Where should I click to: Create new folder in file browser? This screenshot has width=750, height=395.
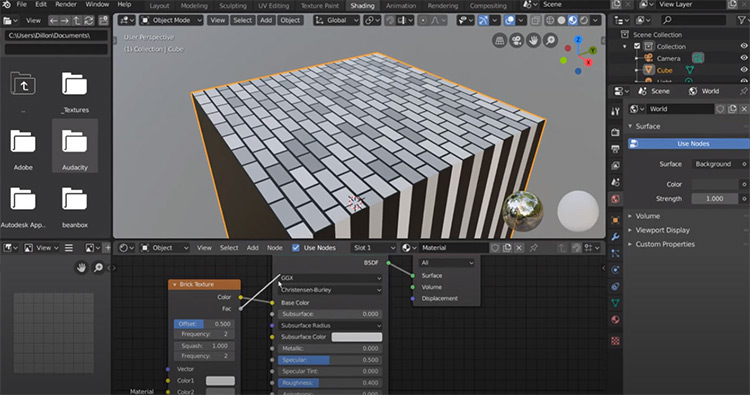103,21
